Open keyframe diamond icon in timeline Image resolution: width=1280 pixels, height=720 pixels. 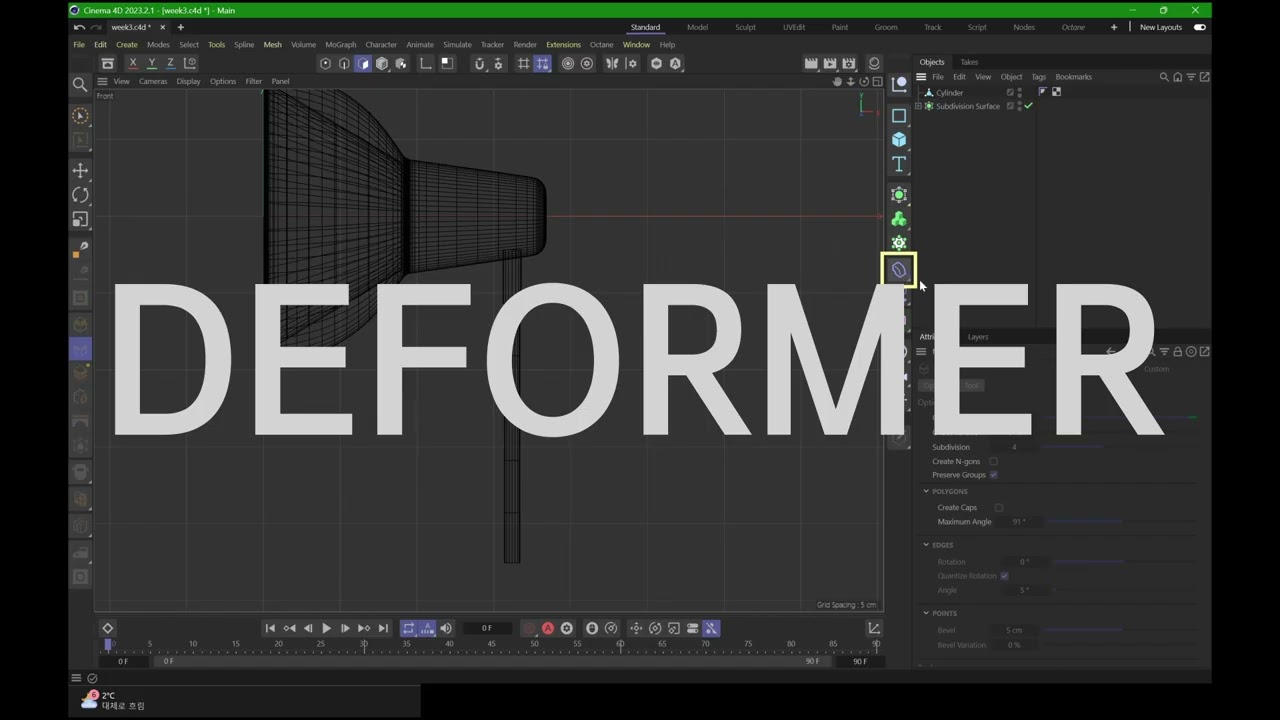point(108,628)
